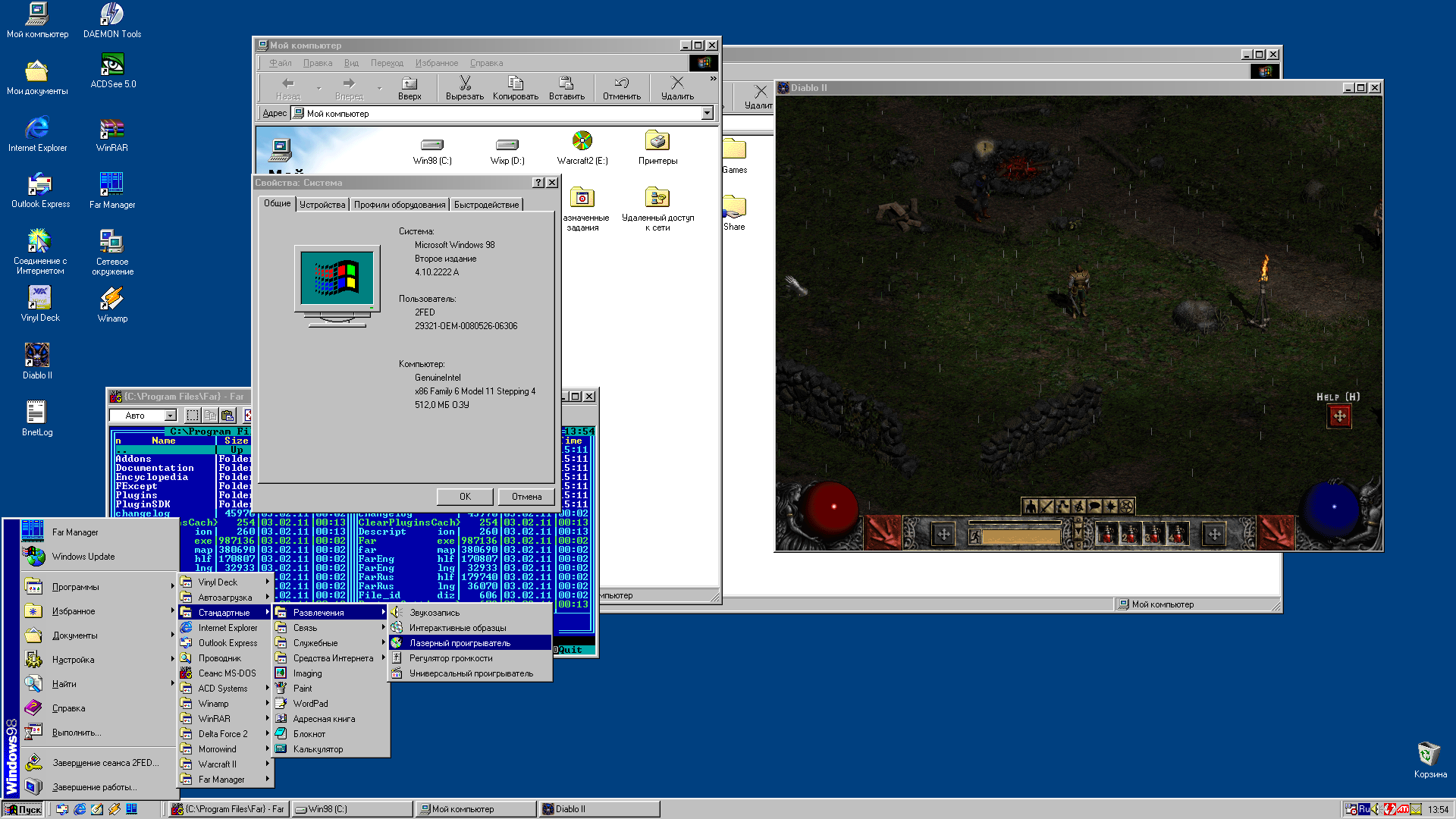Open Inventory sword icon in Diablo II mini panel

point(1046,506)
